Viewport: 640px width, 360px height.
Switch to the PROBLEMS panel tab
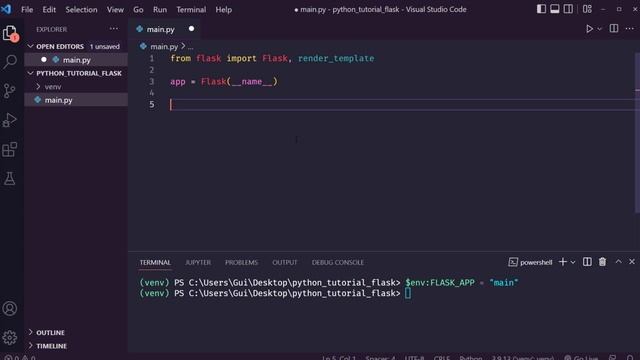(x=241, y=262)
